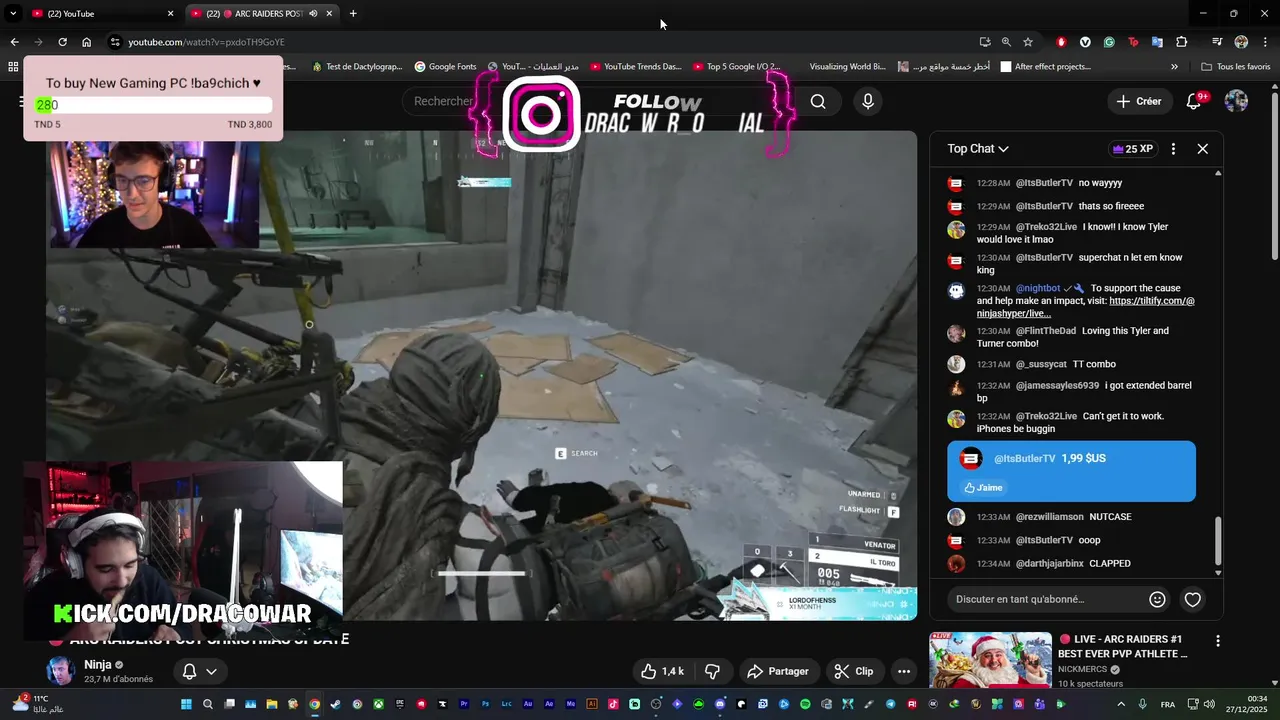Close the live chat panel
The height and width of the screenshot is (720, 1280).
[x=1203, y=149]
